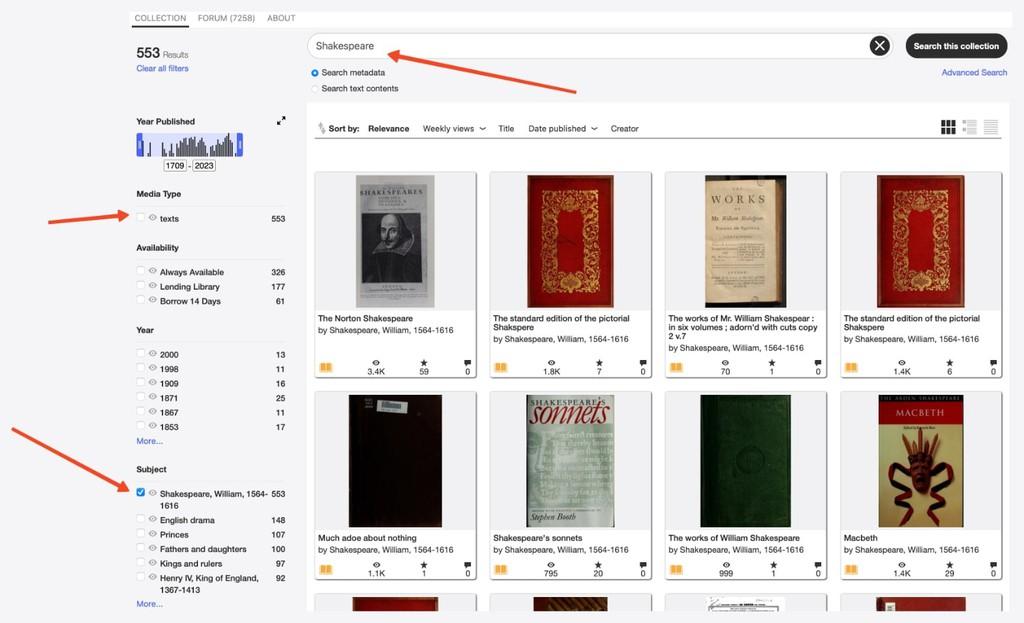Switch to extended list view
This screenshot has height=623, width=1024.
point(970,127)
